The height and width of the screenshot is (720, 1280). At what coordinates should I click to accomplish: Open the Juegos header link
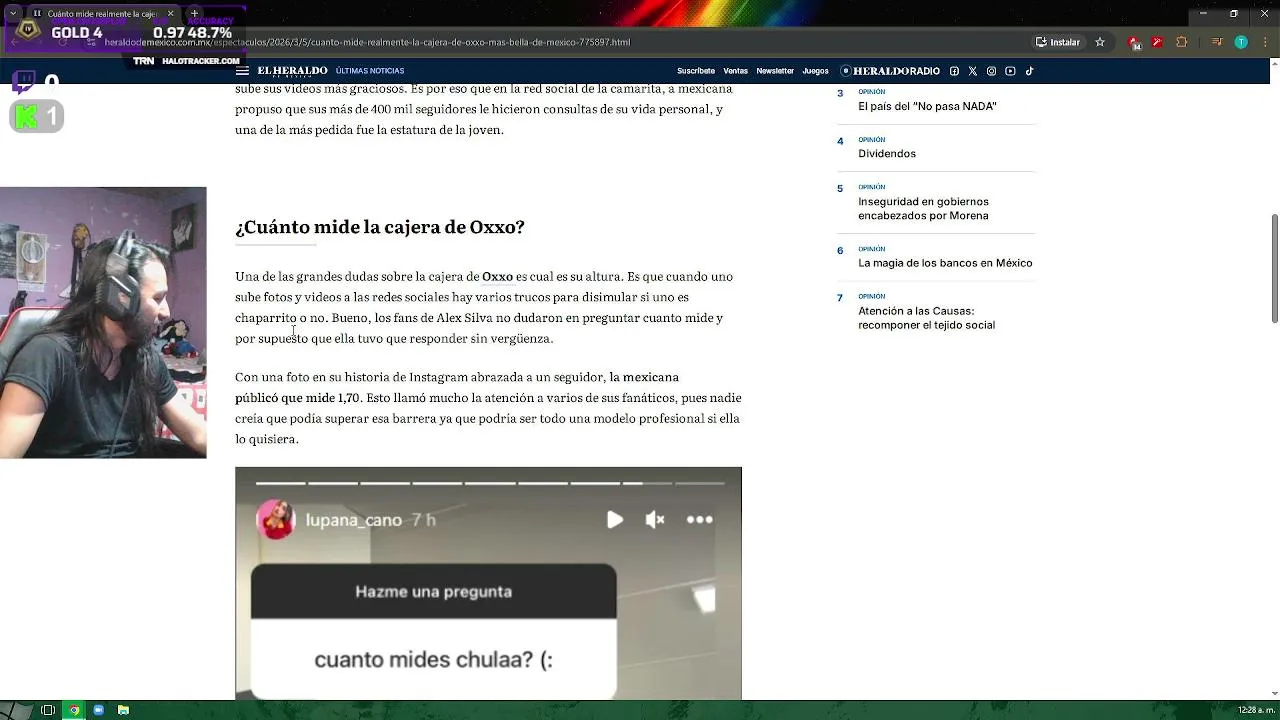click(x=815, y=71)
